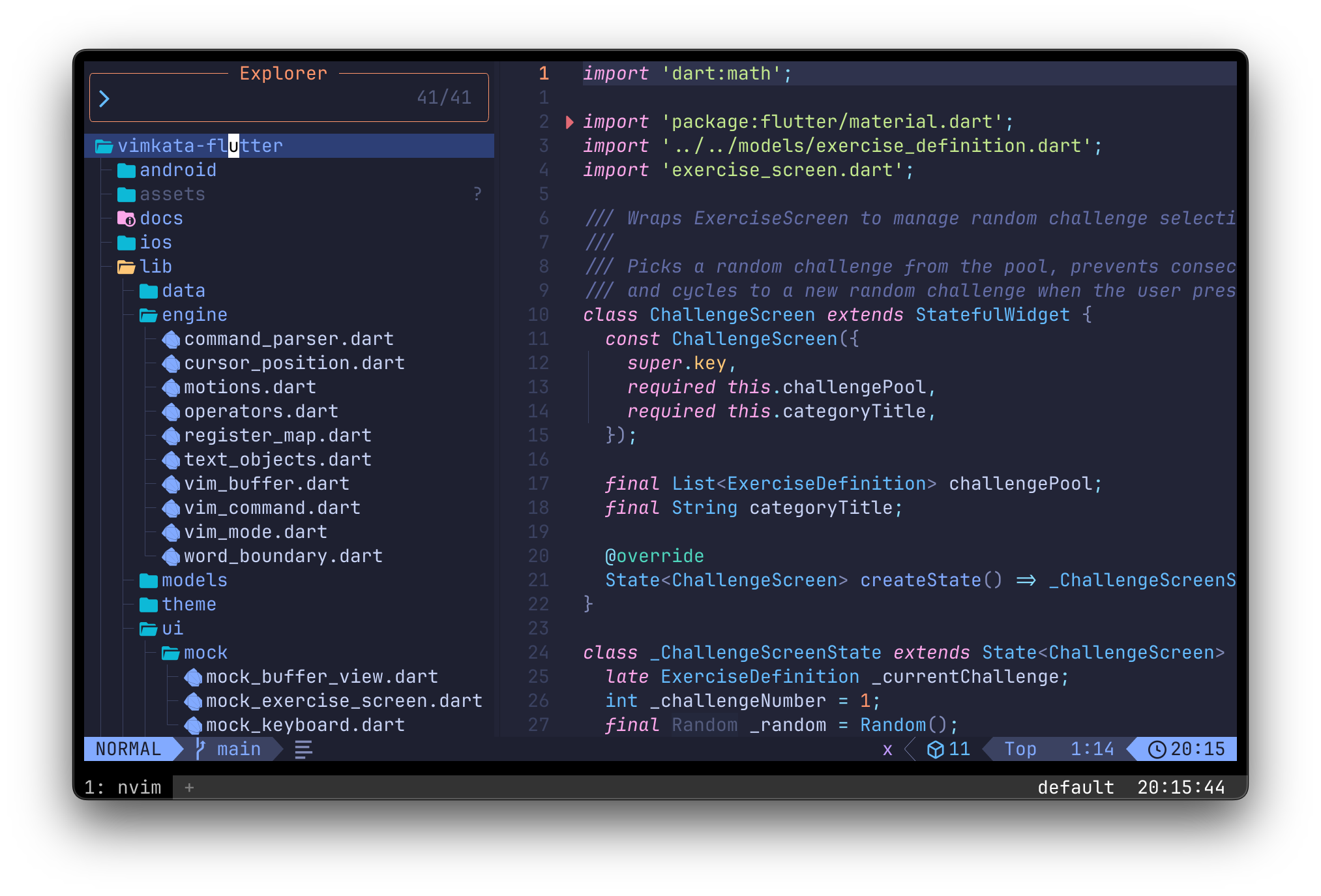Collapse the engine folder

pyautogui.click(x=196, y=314)
